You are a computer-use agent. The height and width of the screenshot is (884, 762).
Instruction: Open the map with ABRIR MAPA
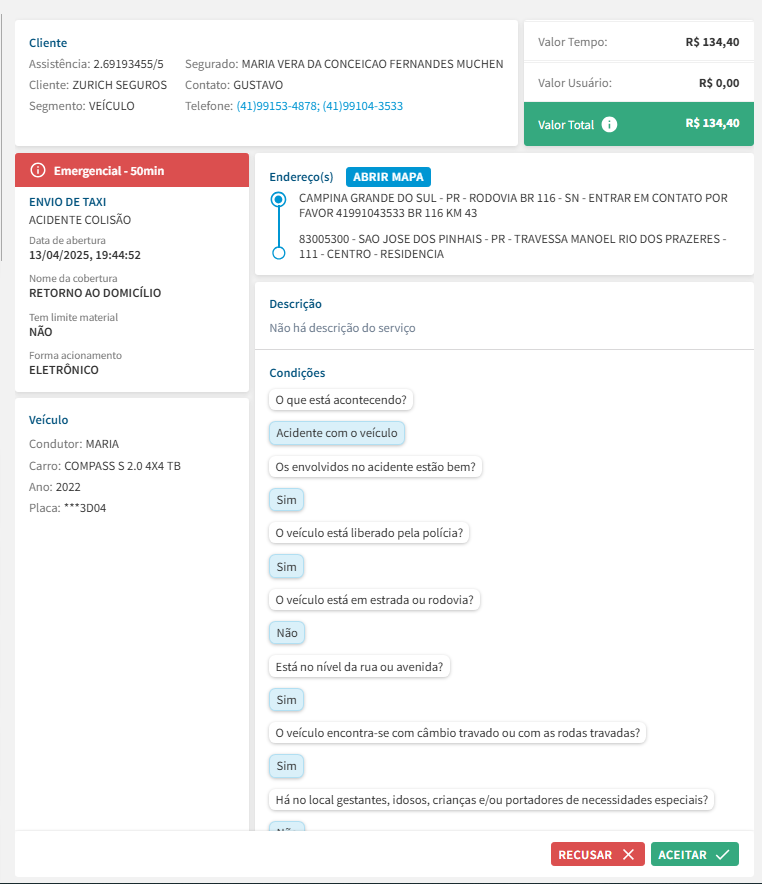(x=388, y=177)
